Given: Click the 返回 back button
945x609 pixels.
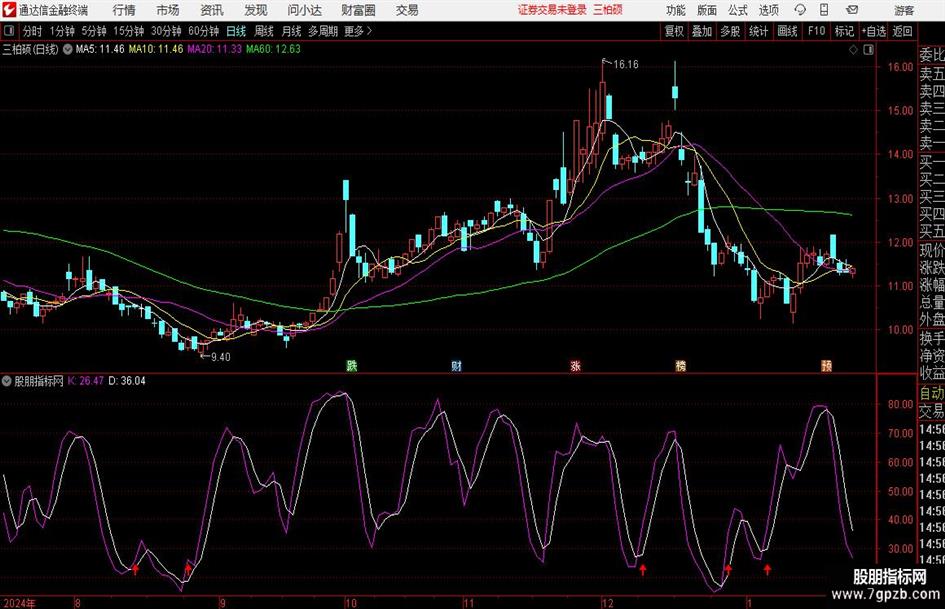Looking at the screenshot, I should pyautogui.click(x=902, y=31).
